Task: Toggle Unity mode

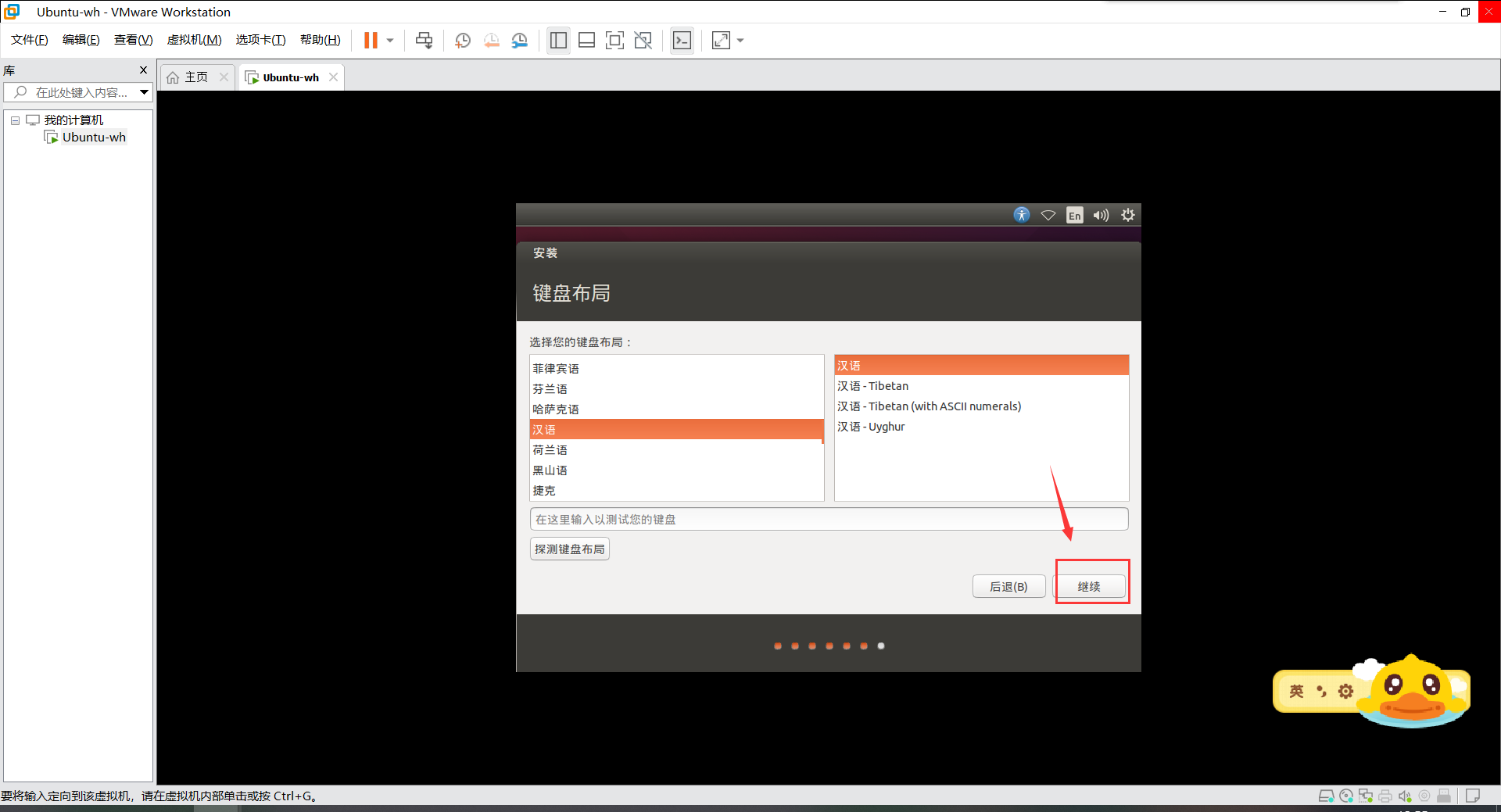Action: point(643,41)
